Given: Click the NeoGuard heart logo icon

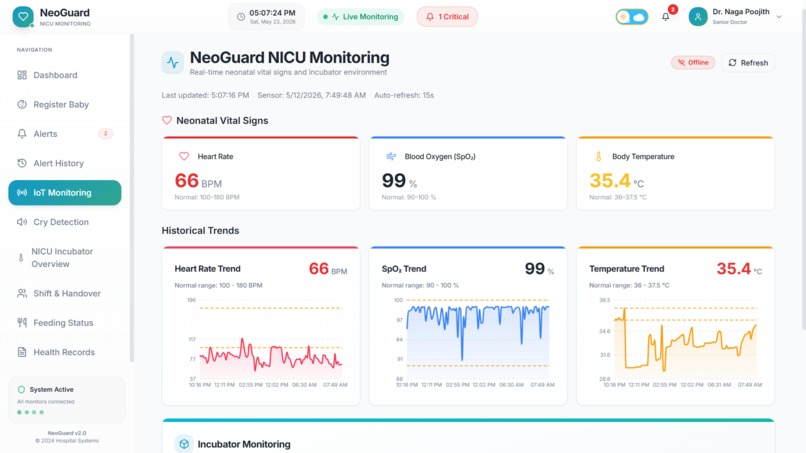Looking at the screenshot, I should pos(23,16).
